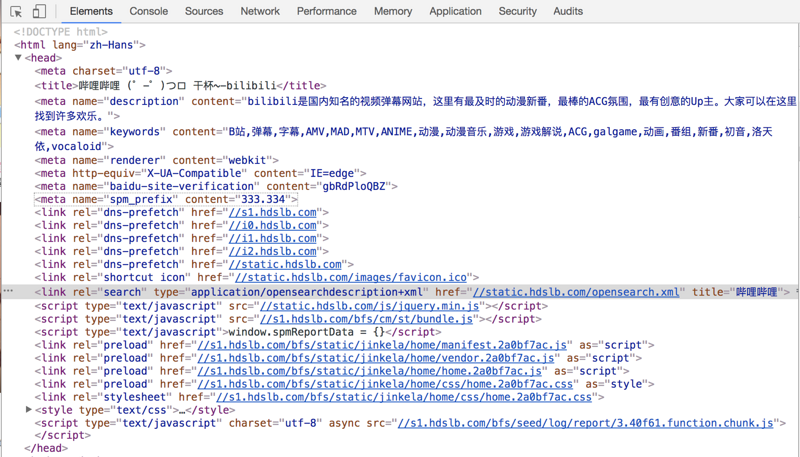Viewport: 800px width, 457px height.
Task: Switch to the Sources tab
Action: click(204, 11)
